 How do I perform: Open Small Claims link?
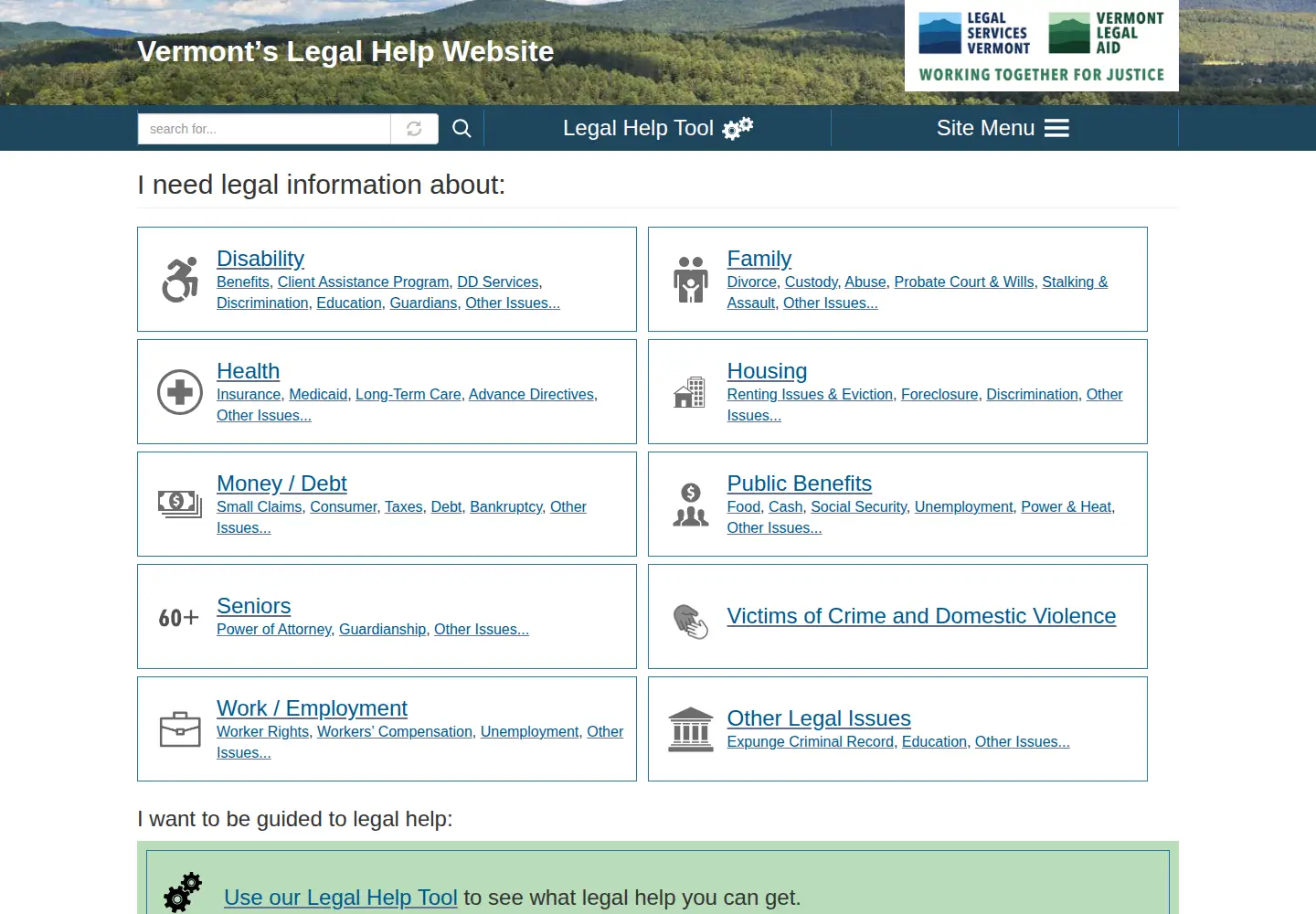pos(260,506)
